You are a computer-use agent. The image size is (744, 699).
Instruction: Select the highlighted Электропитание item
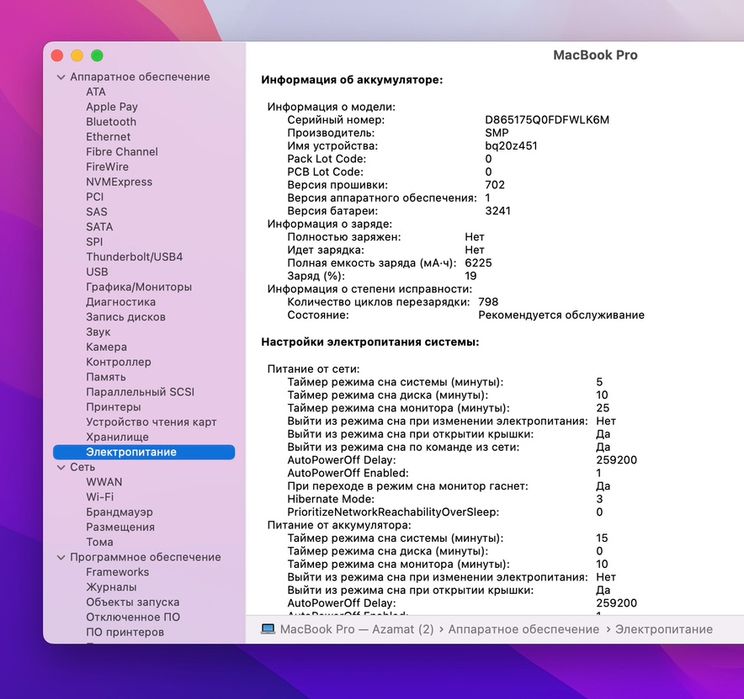(x=144, y=452)
